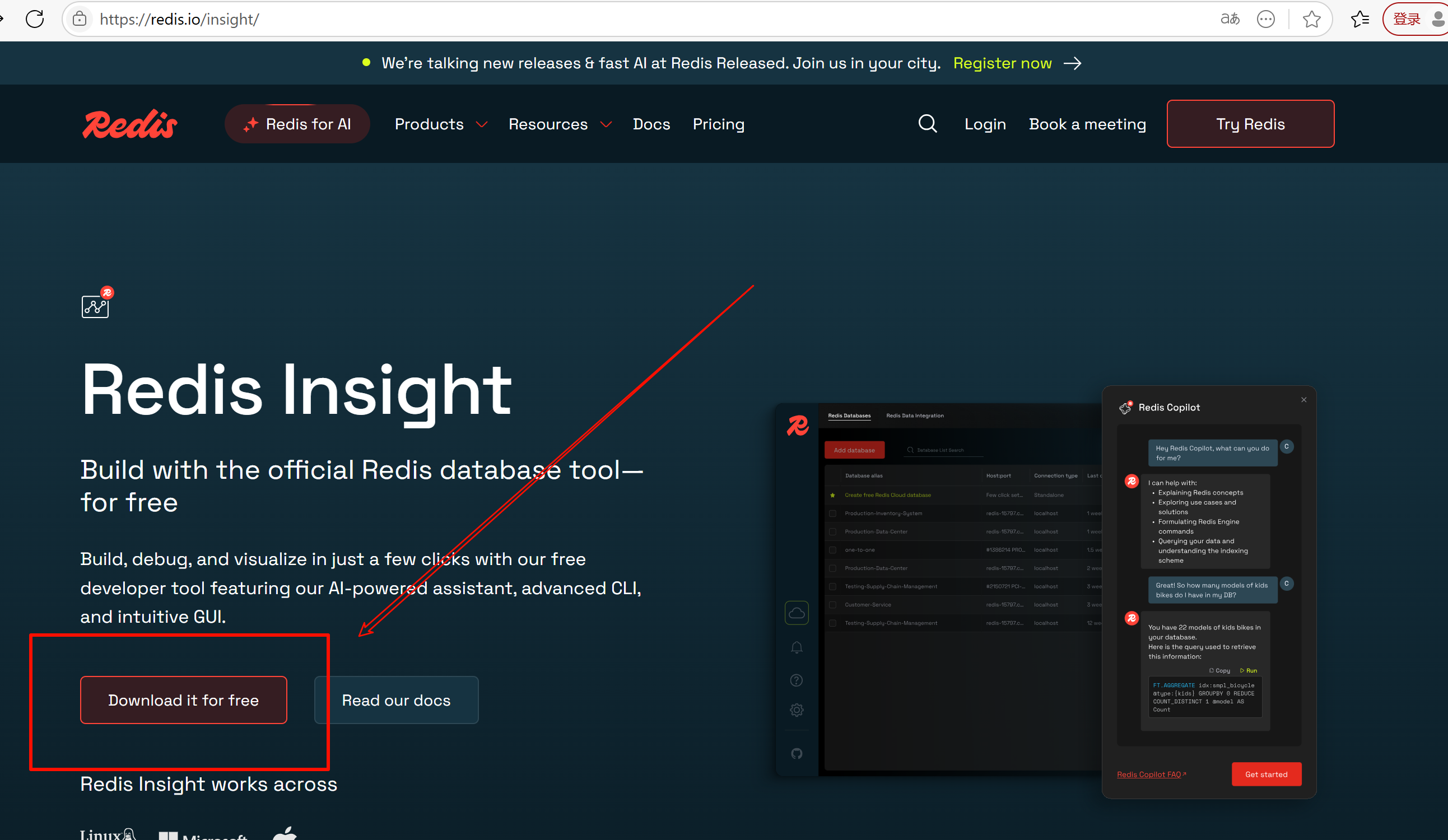
Task: Click arrow next to Register now
Action: click(1072, 63)
